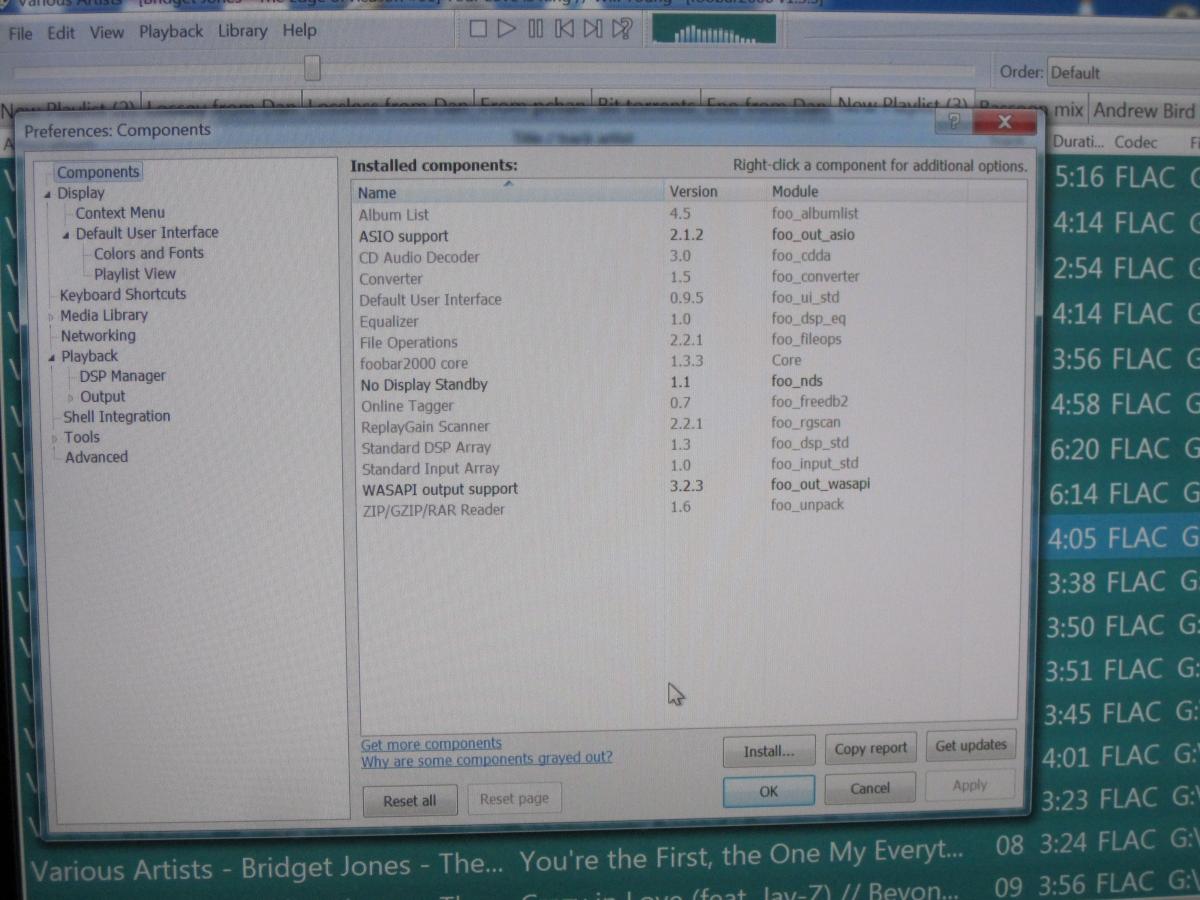The image size is (1200, 900).
Task: Click the Install... button
Action: click(769, 751)
